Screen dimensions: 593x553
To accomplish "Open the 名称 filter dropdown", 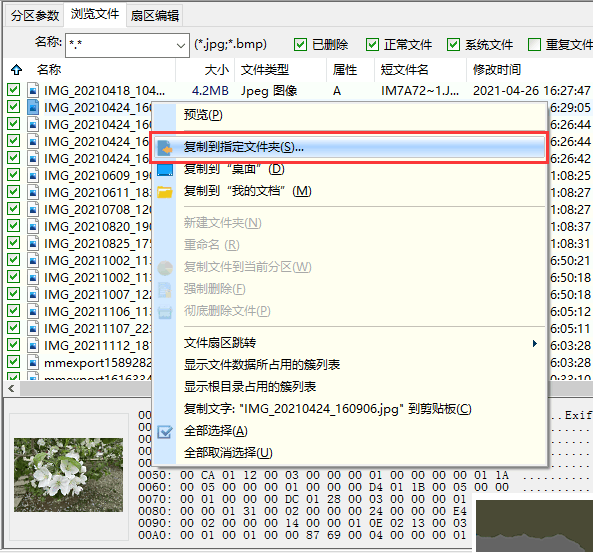I will [x=181, y=45].
